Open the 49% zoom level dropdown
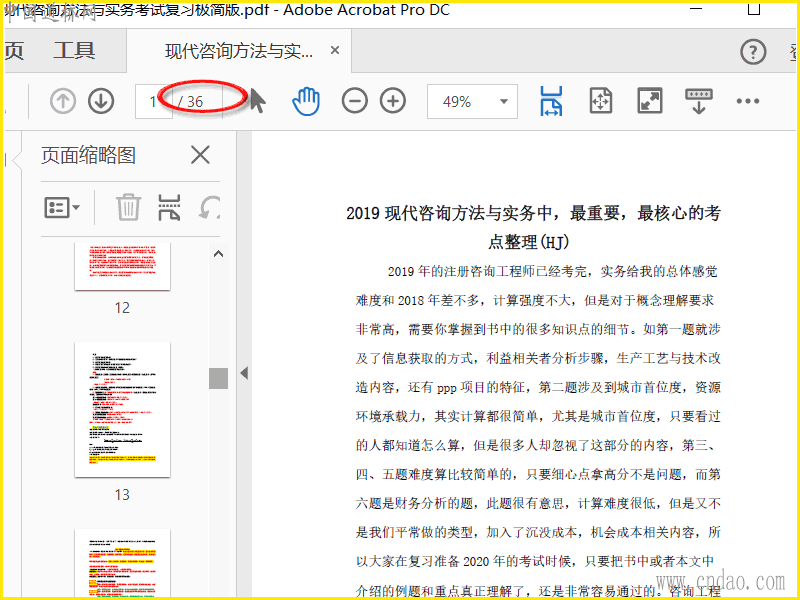Viewport: 800px width, 600px height. pos(472,101)
